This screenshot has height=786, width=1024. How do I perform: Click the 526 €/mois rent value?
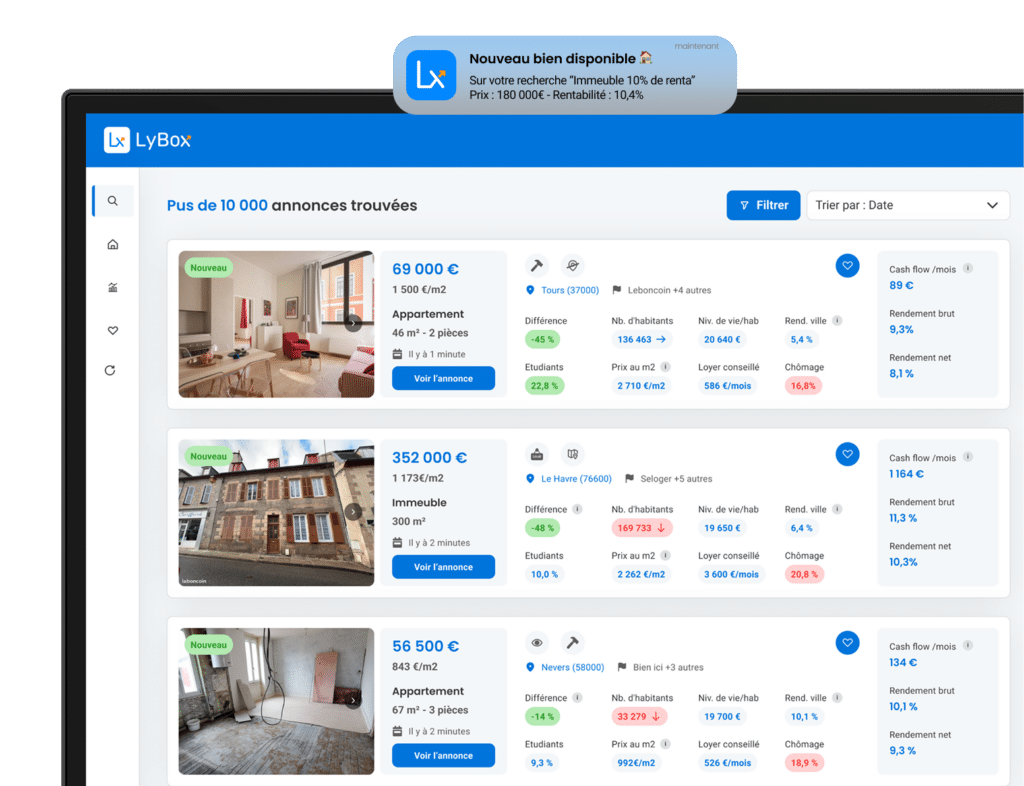click(x=728, y=763)
